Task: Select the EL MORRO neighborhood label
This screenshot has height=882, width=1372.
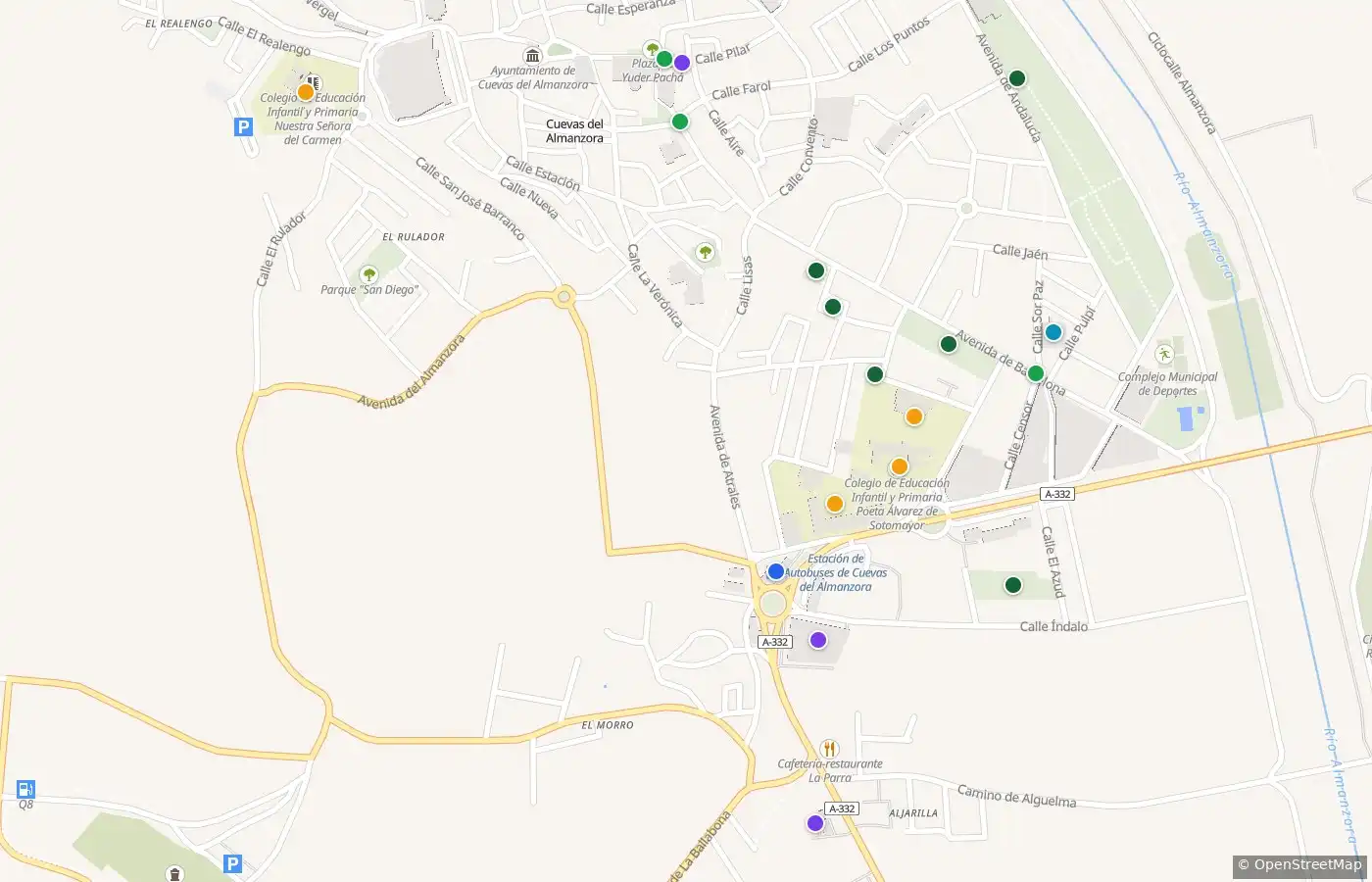Action: (x=608, y=725)
